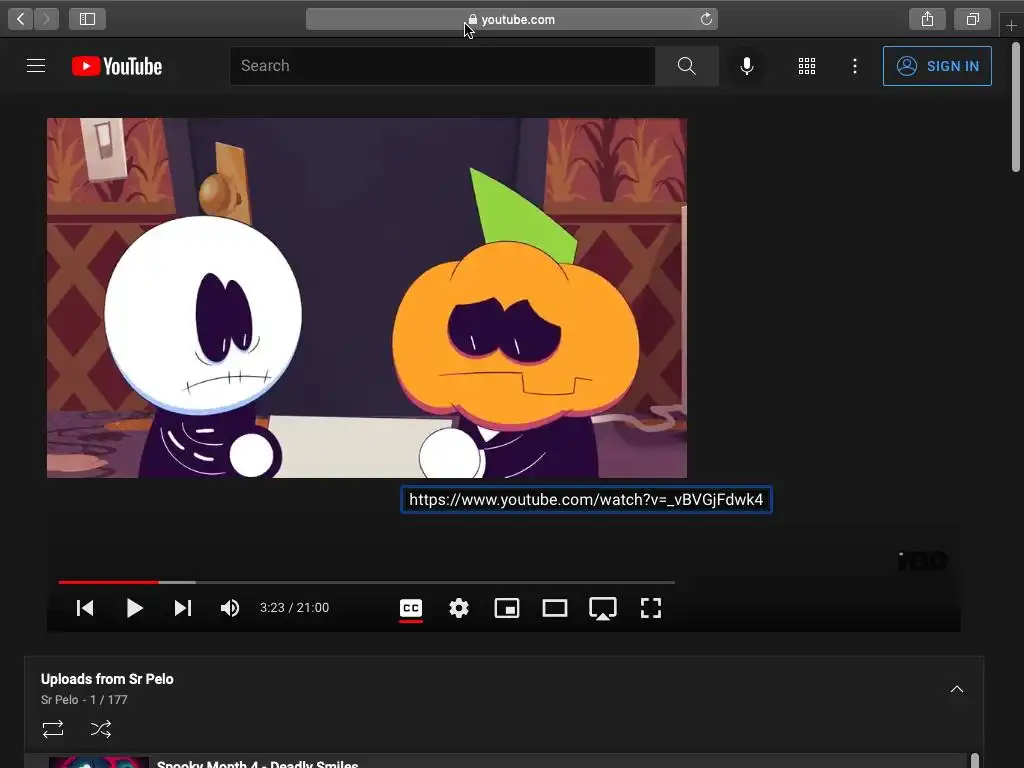This screenshot has width=1024, height=768.
Task: Switch to theater mode
Action: pyautogui.click(x=555, y=608)
